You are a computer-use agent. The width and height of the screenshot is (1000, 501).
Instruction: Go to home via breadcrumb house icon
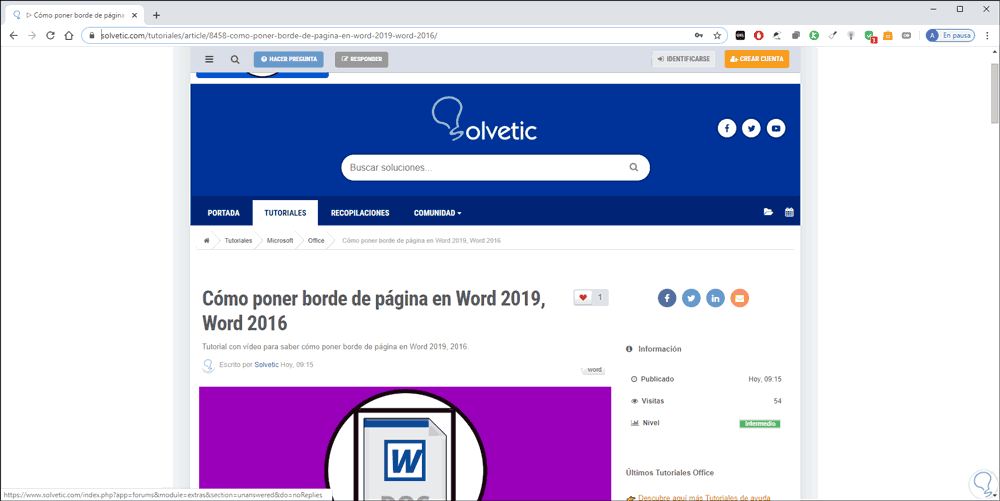click(x=207, y=241)
